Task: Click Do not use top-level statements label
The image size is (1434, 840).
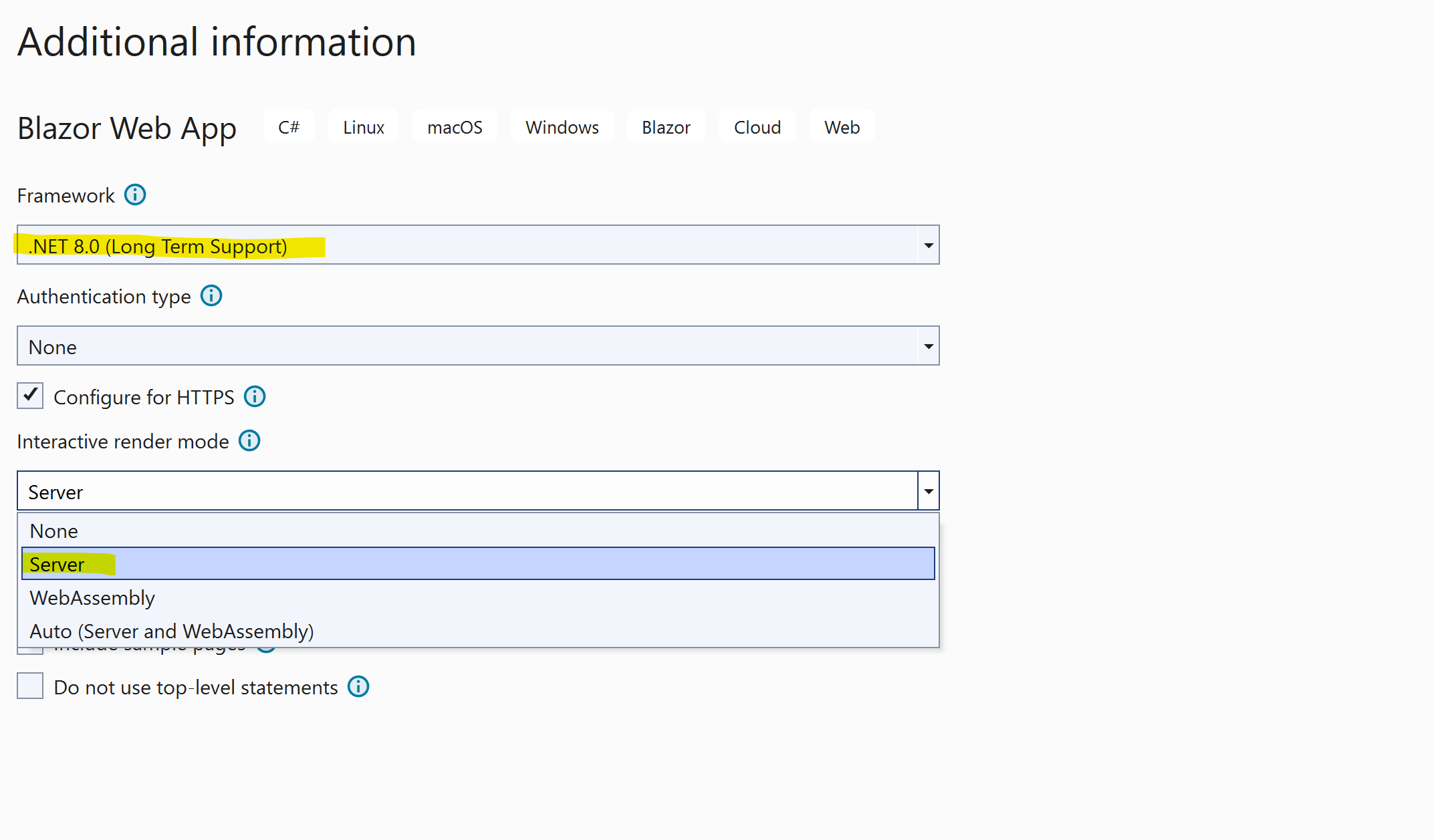Action: [196, 688]
